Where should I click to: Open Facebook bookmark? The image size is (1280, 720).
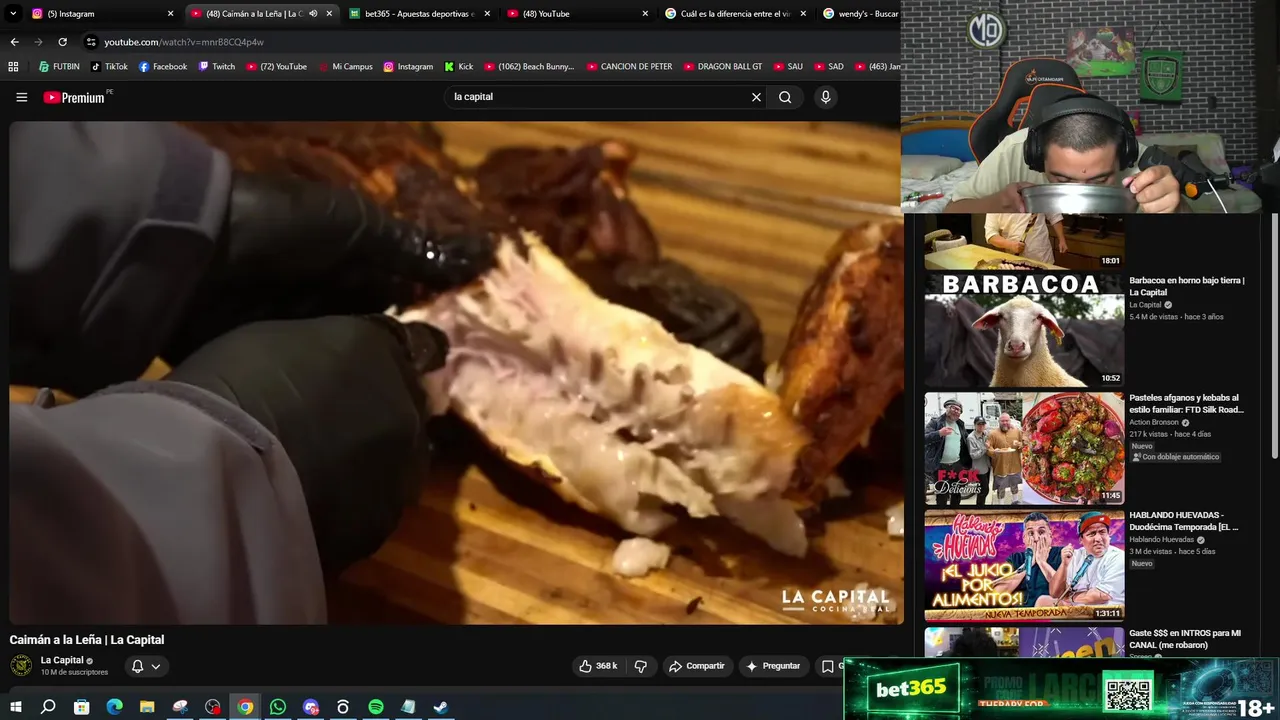coord(163,67)
